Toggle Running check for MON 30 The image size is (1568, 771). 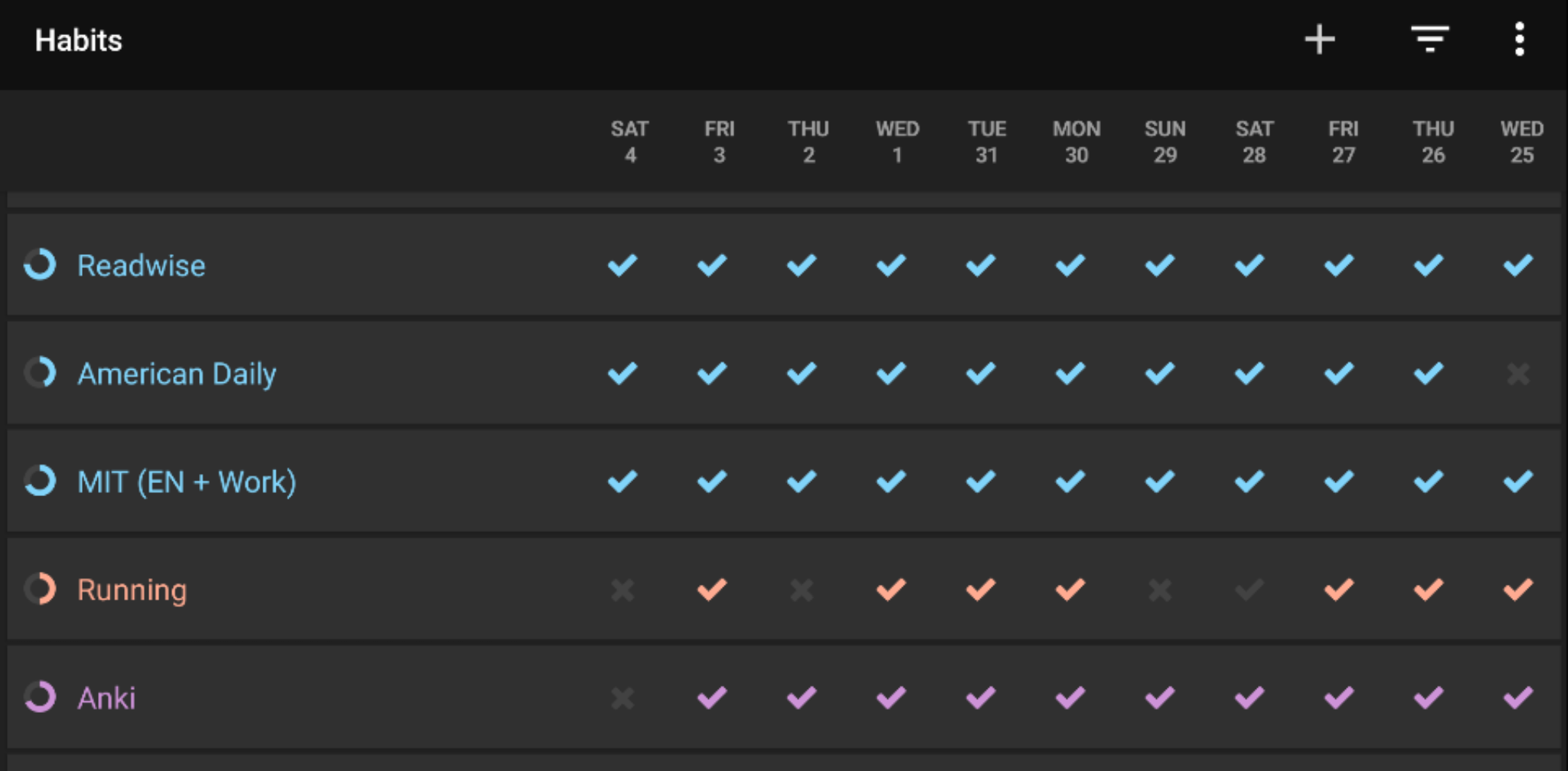click(x=1070, y=590)
